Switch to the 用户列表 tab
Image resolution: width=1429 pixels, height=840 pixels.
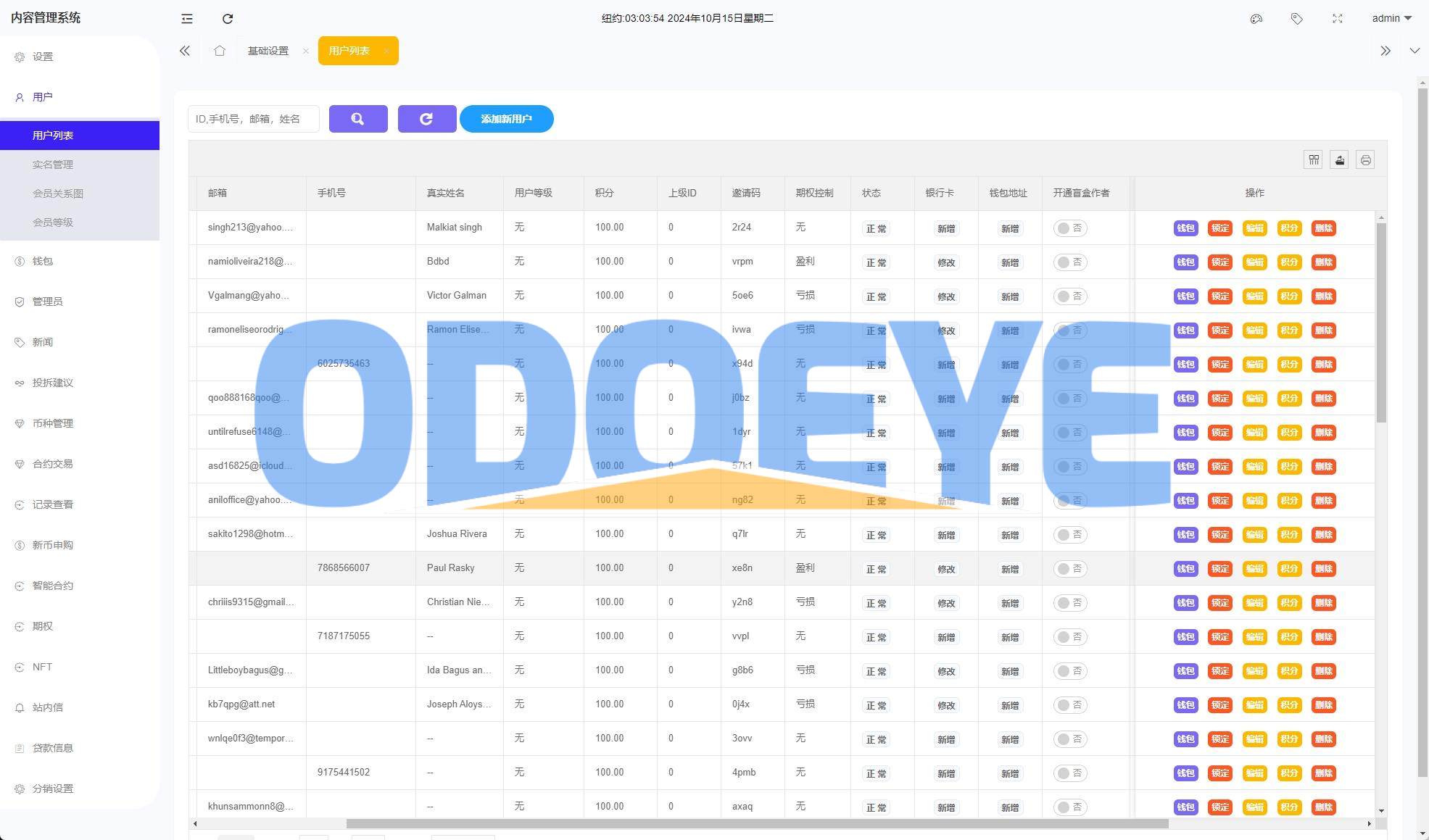(349, 51)
